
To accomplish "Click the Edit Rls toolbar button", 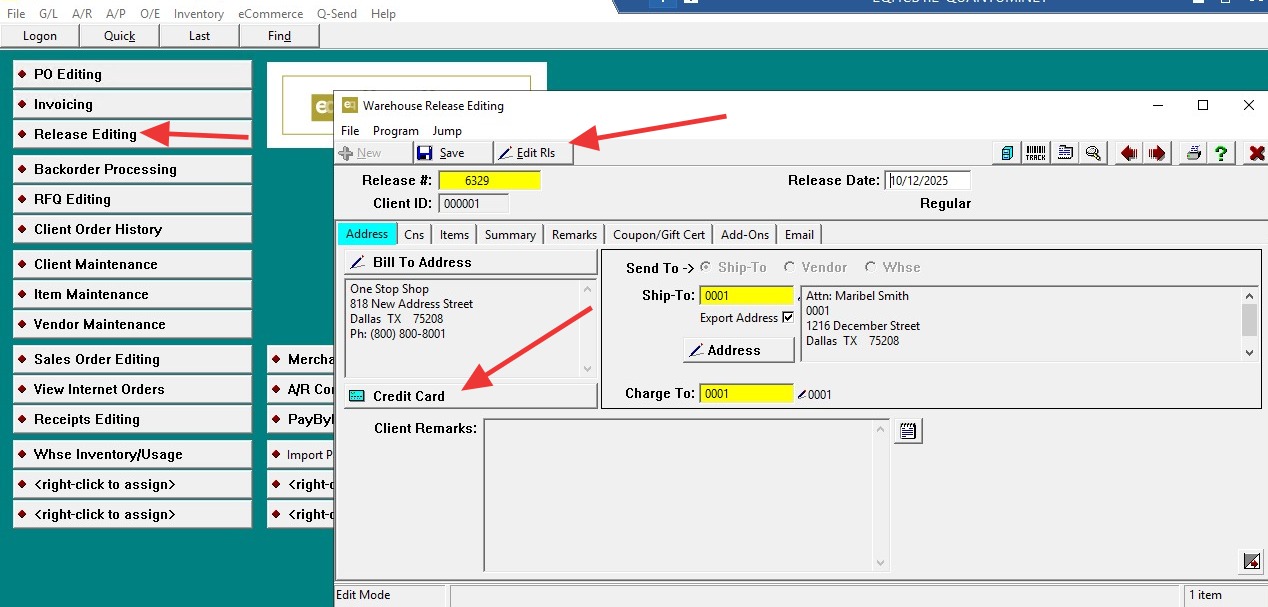I will pos(532,153).
